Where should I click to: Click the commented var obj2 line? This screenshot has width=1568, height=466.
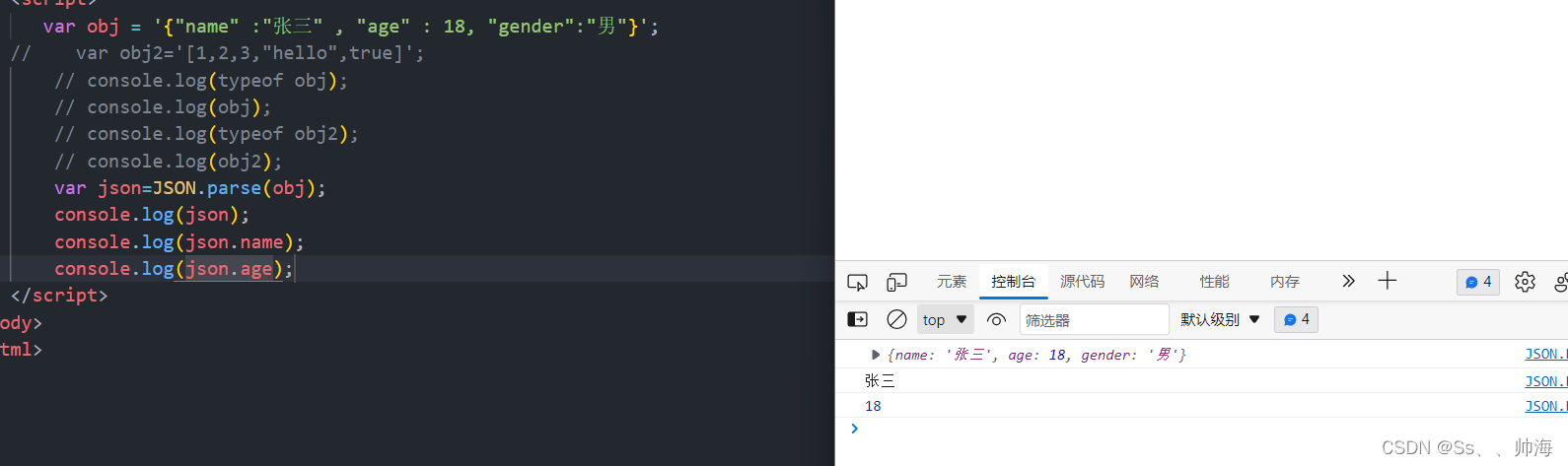217,53
